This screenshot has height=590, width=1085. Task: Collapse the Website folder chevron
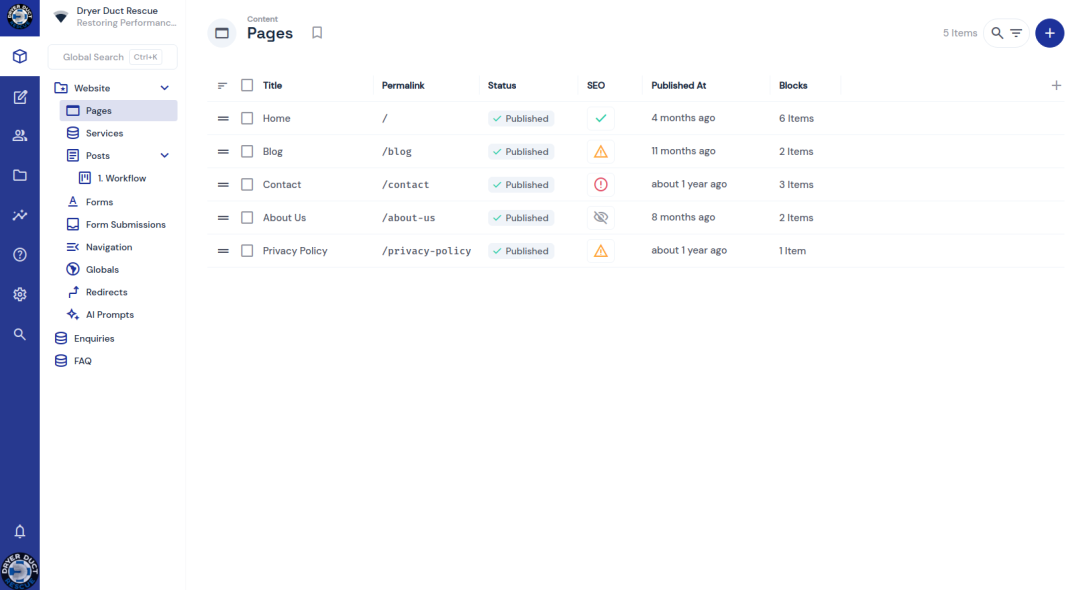click(x=165, y=88)
